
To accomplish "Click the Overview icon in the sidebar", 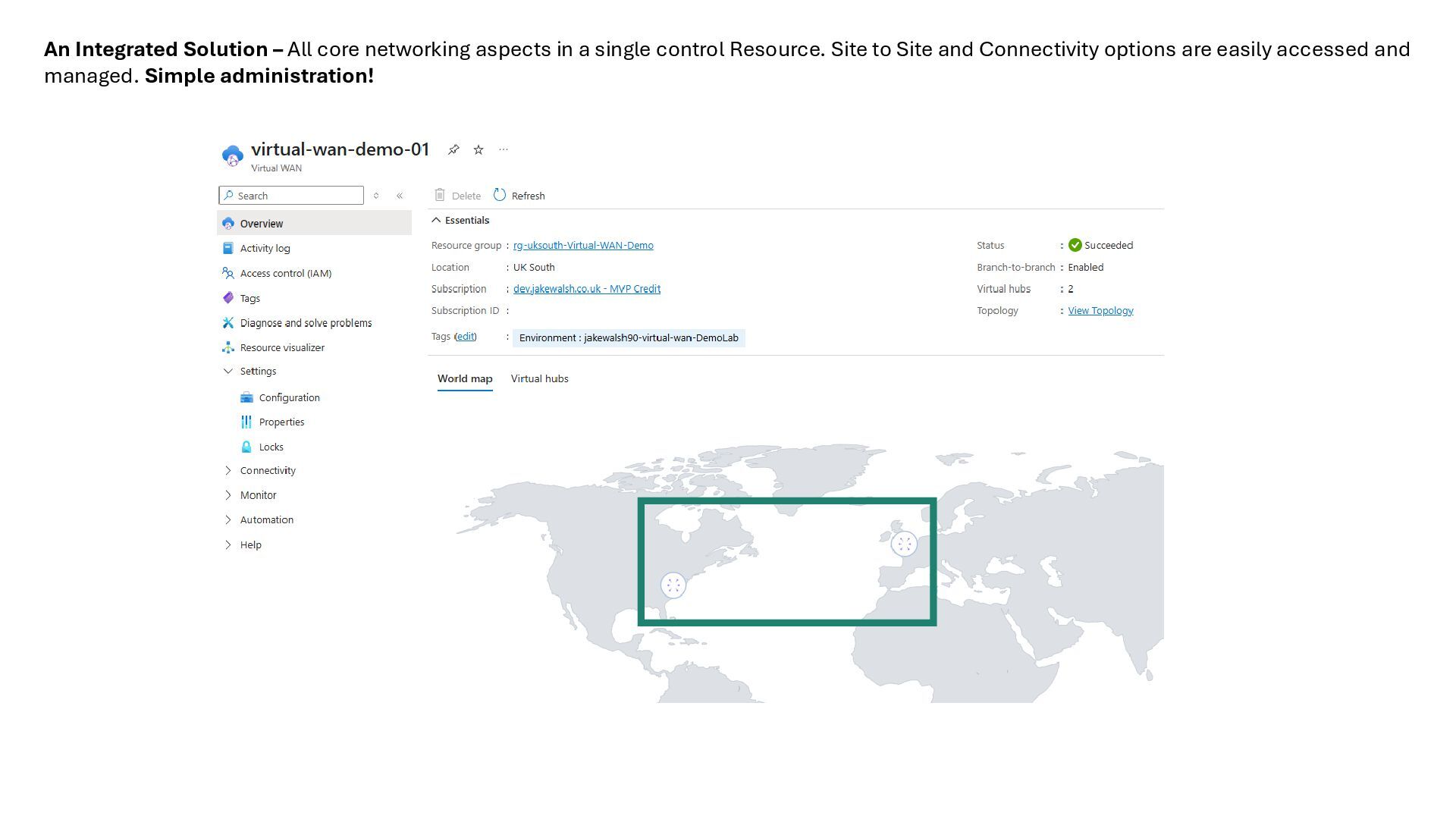I will 228,224.
